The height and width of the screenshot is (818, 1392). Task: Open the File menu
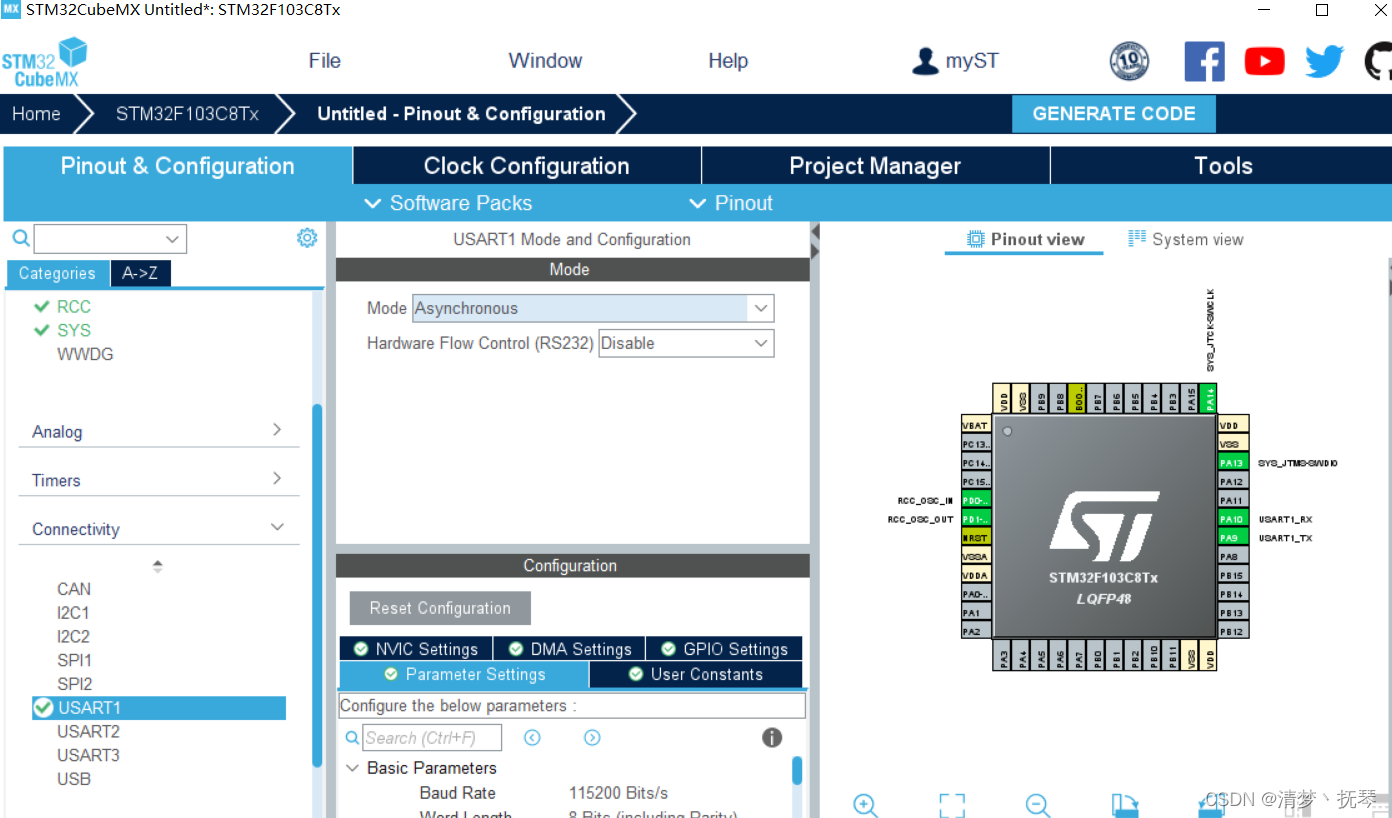point(325,61)
